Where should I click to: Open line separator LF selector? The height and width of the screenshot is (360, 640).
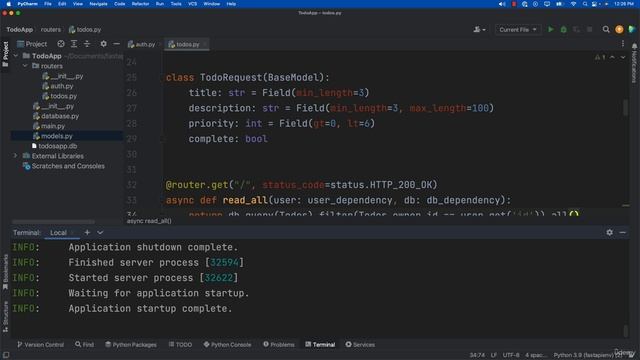click(494, 355)
